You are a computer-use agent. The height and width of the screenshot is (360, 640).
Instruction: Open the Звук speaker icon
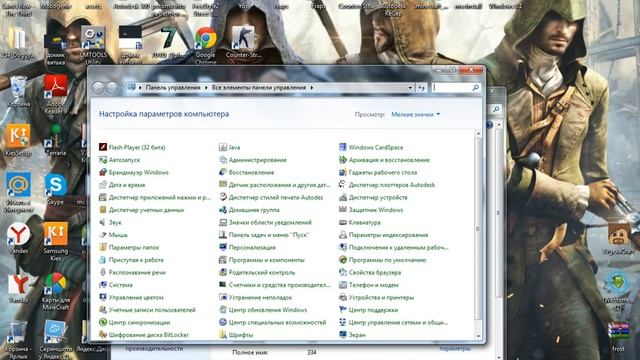[x=103, y=222]
